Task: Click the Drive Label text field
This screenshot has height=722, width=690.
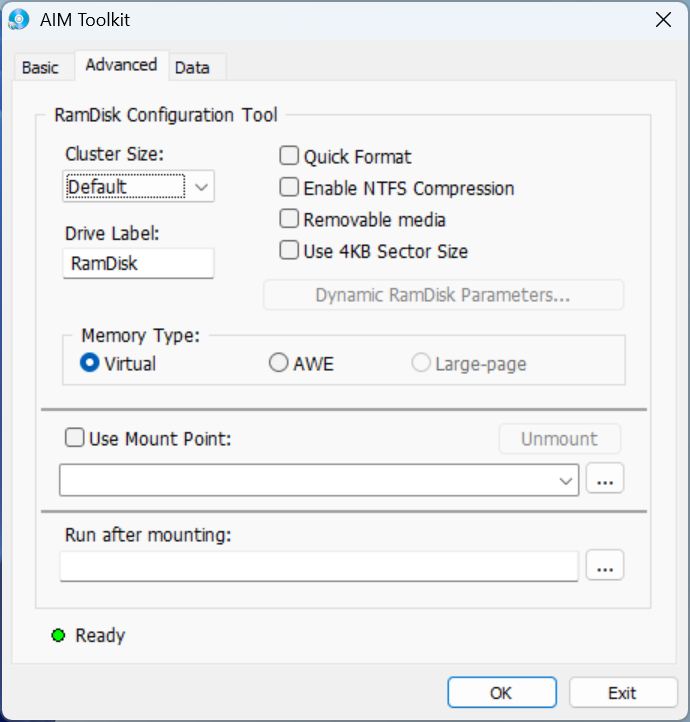Action: pos(138,264)
